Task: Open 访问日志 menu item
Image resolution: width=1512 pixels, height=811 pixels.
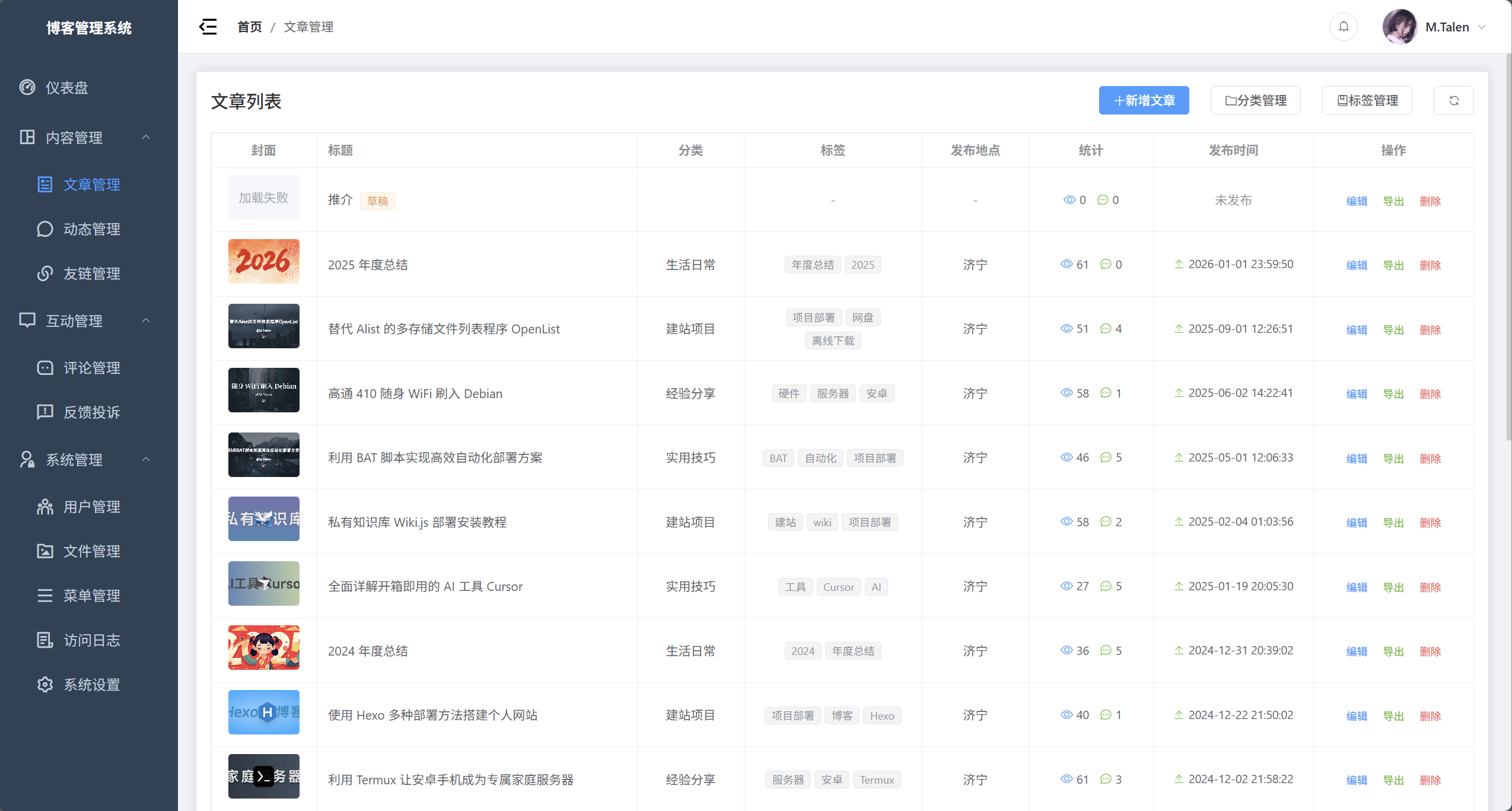Action: (91, 640)
